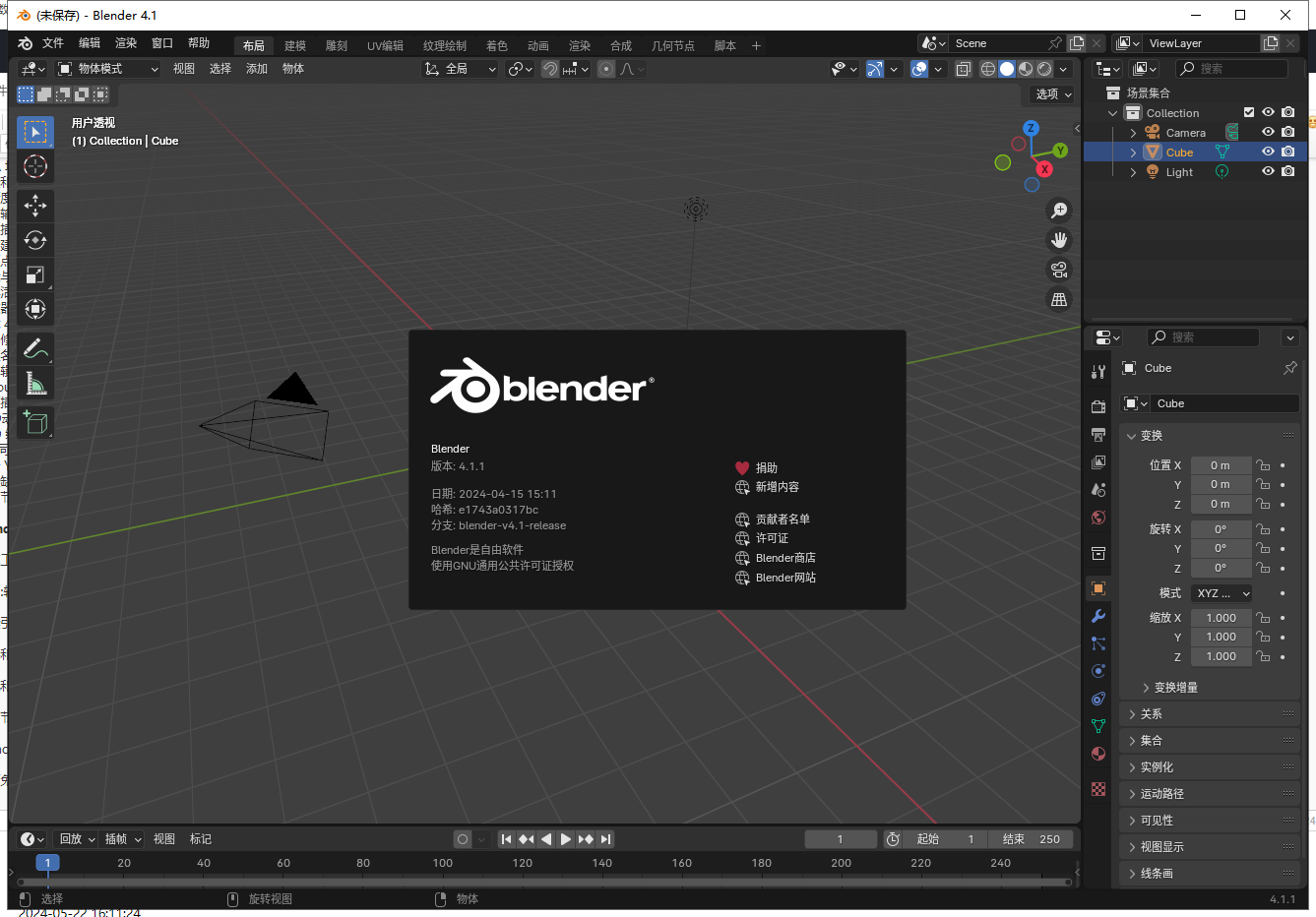The image size is (1316, 917).
Task: Open the Material properties tab
Action: click(1098, 754)
